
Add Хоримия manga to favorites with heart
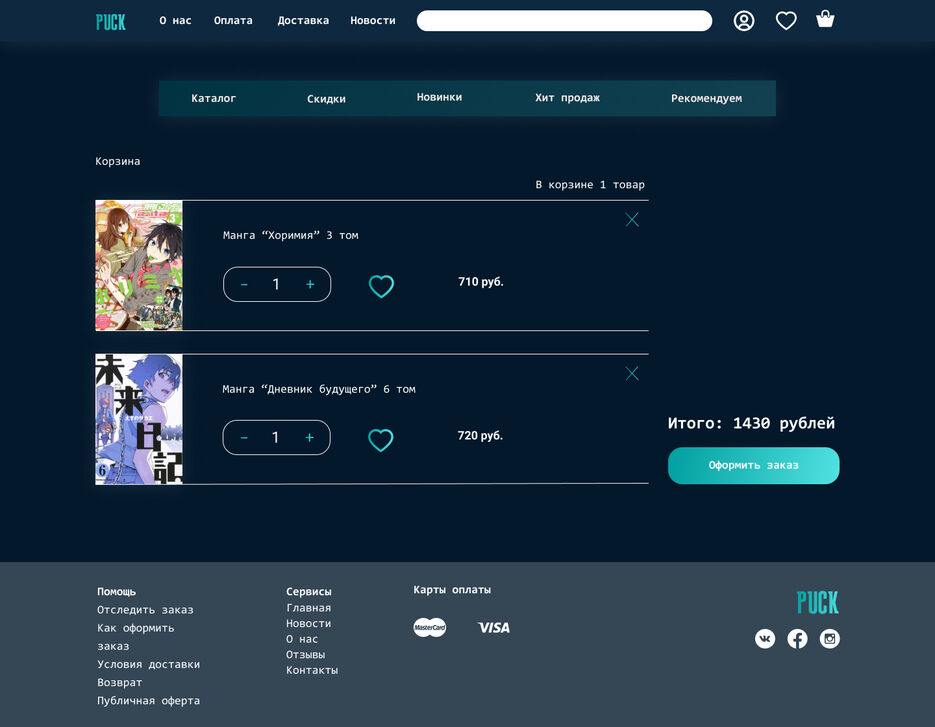381,287
